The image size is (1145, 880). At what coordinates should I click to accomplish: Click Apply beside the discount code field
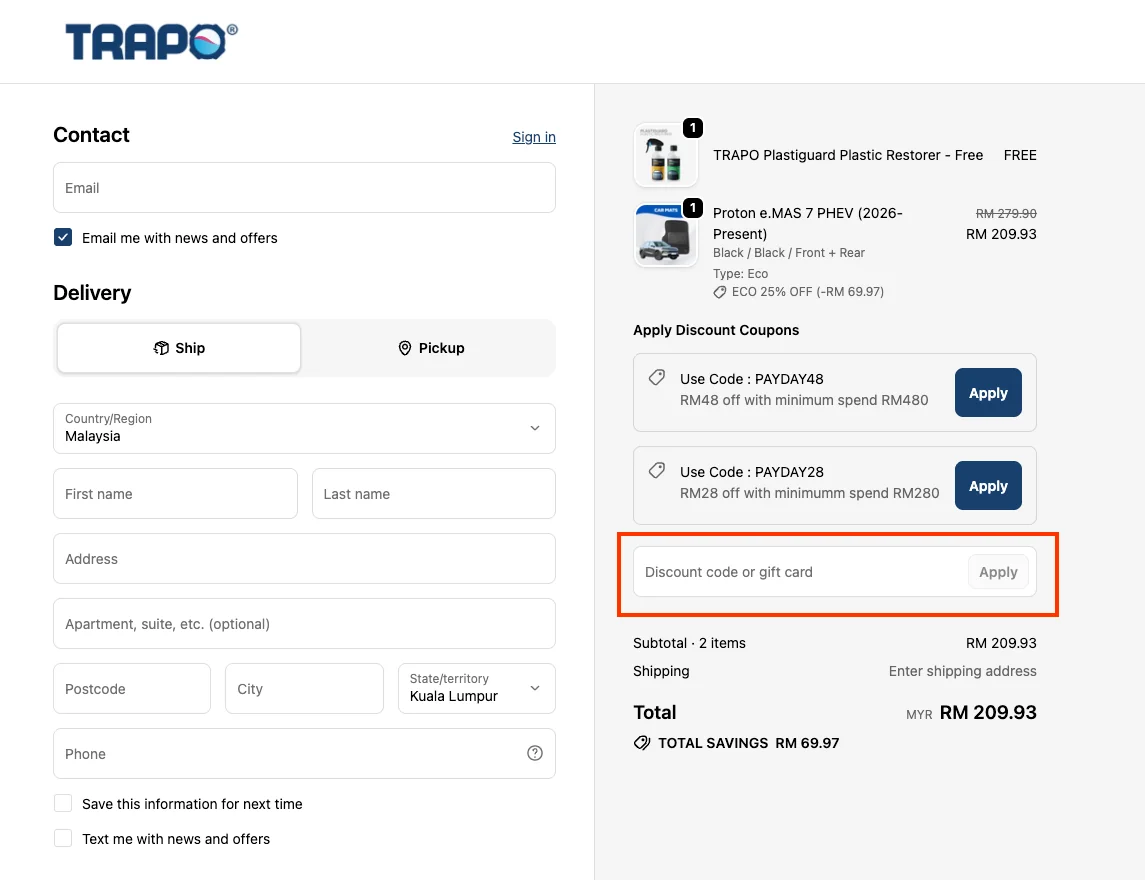998,572
